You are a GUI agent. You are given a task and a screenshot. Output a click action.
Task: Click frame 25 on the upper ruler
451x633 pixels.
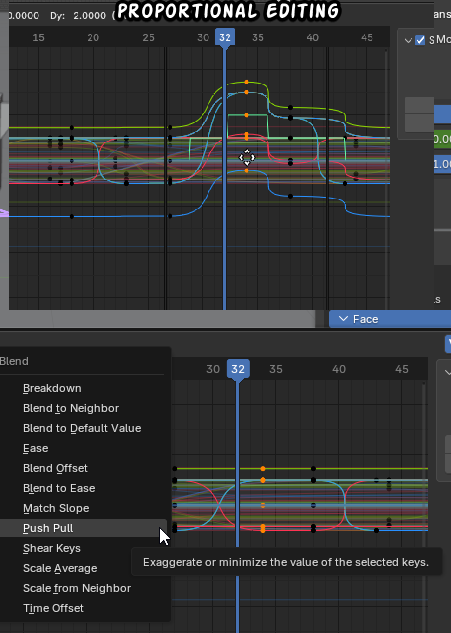149,38
